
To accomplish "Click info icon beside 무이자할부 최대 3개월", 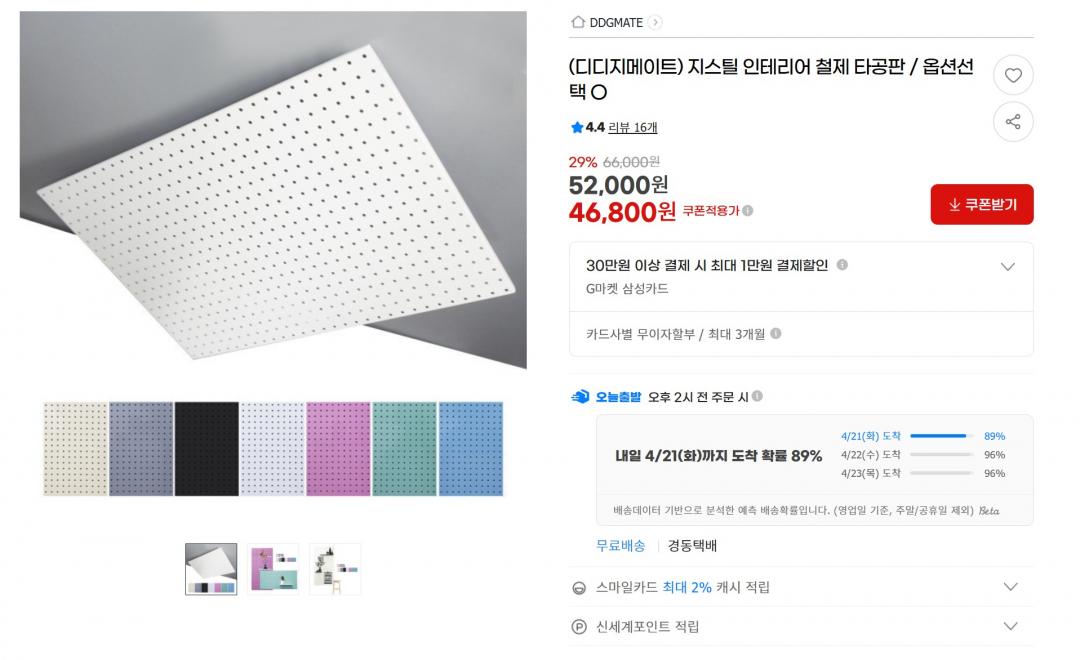I will point(776,334).
